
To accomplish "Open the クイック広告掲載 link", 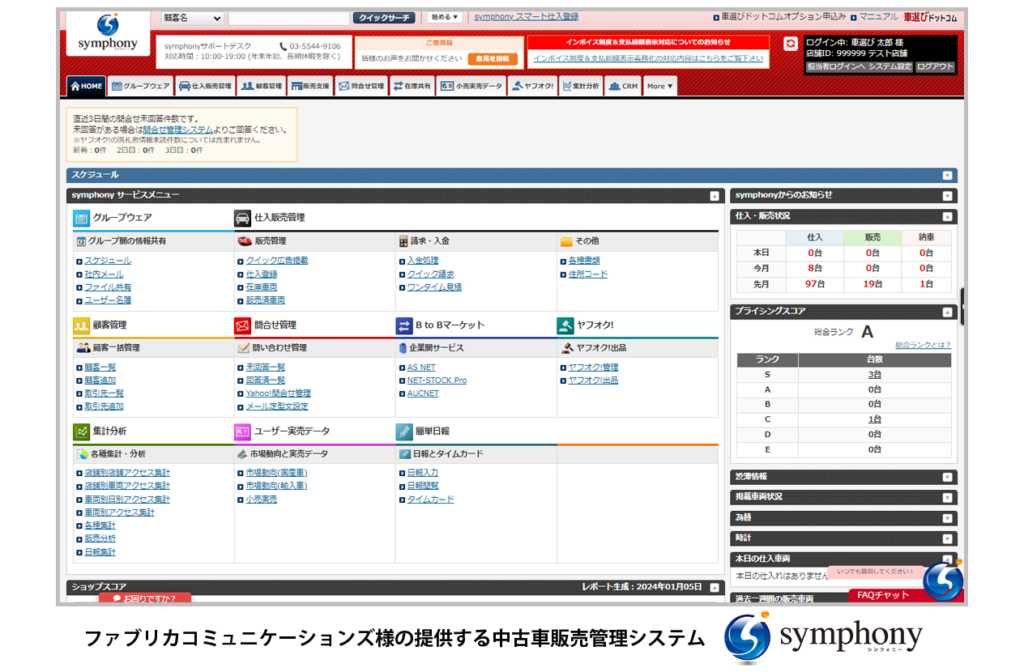I will click(277, 261).
